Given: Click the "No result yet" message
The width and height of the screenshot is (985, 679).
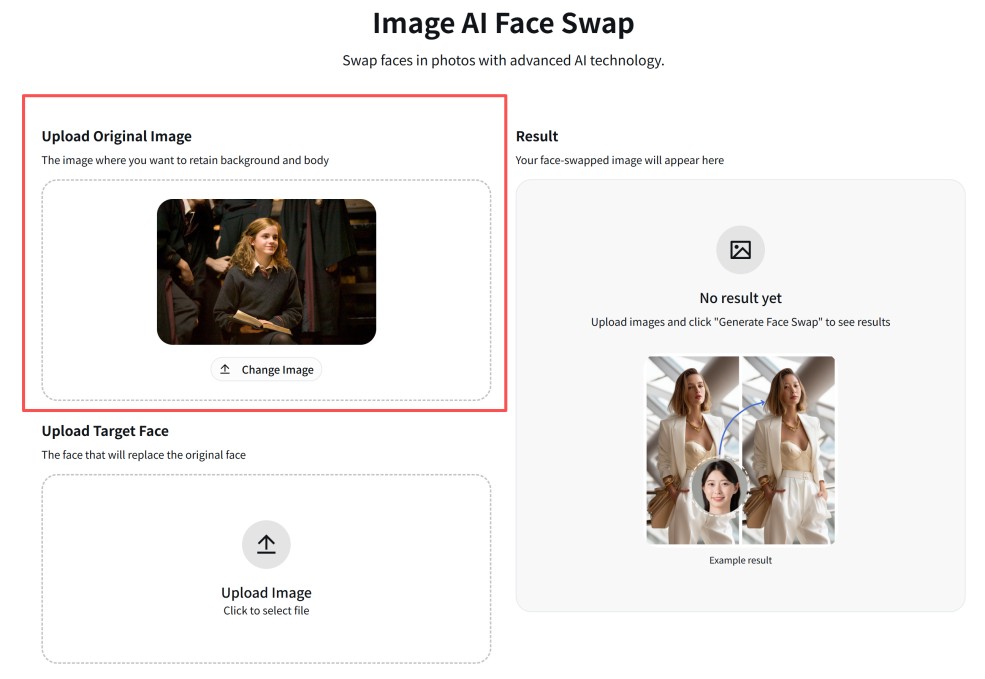Looking at the screenshot, I should (x=740, y=298).
